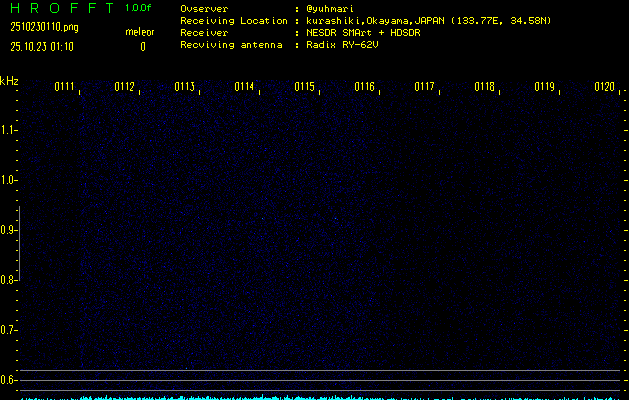Click time marker 0111

coord(64,87)
